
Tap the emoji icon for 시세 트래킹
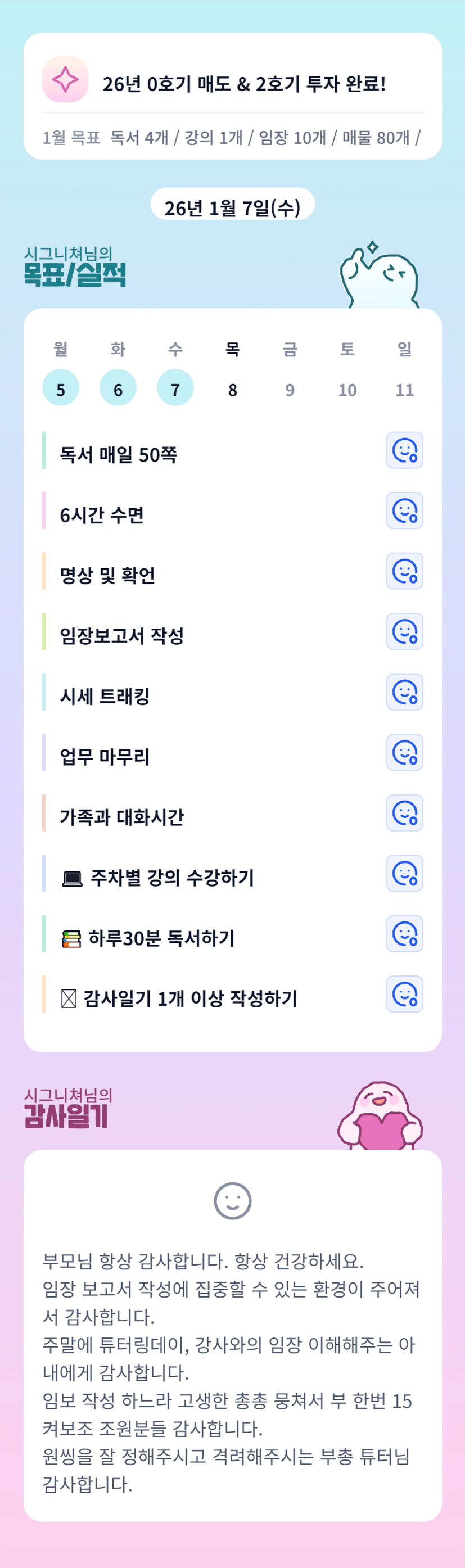coord(404,692)
